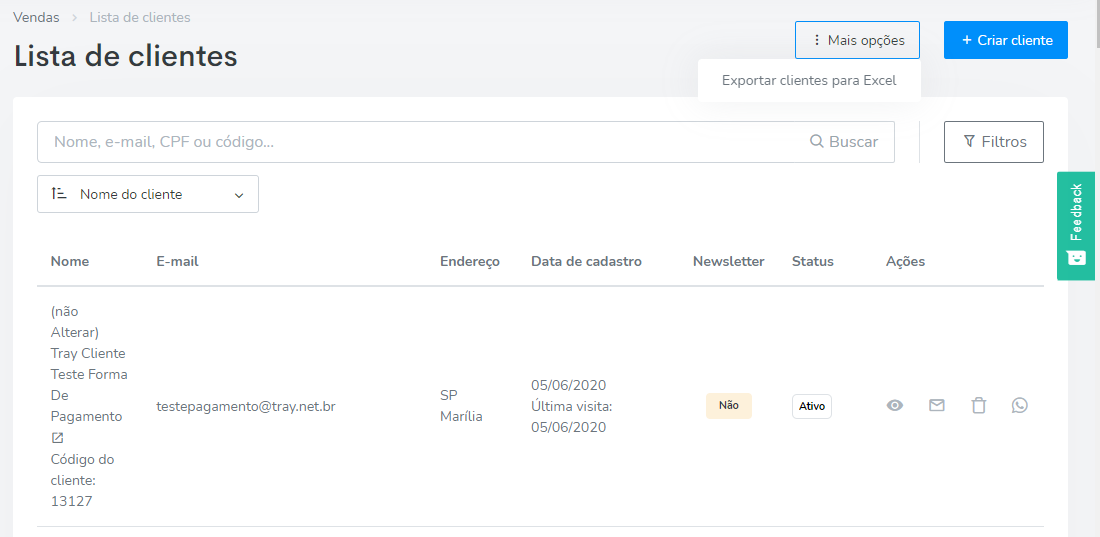Click the Status column header
This screenshot has width=1100, height=537.
[813, 262]
